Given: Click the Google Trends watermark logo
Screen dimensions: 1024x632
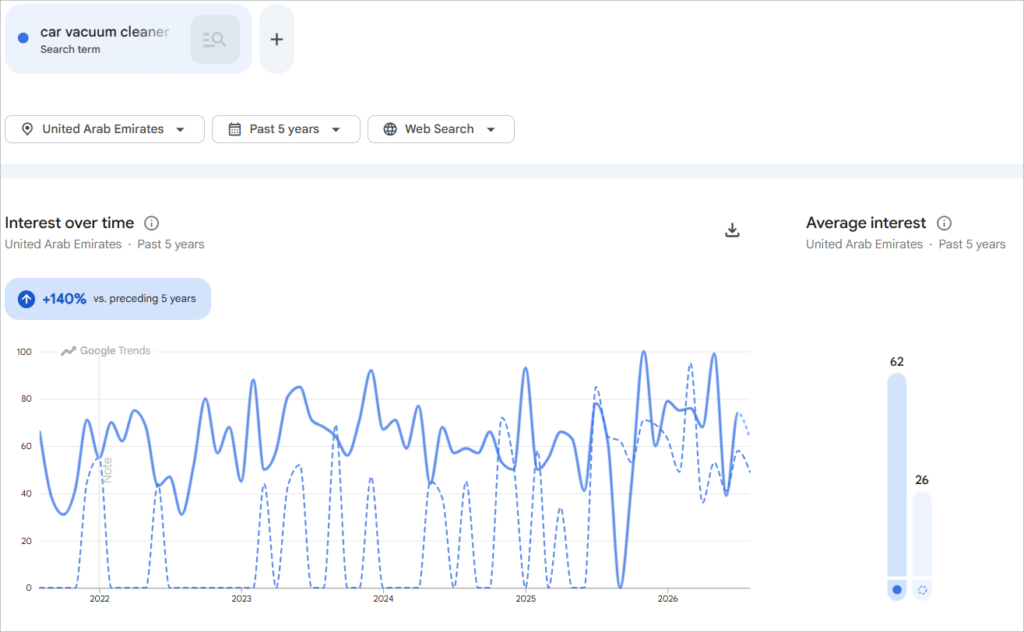Looking at the screenshot, I should coord(106,351).
